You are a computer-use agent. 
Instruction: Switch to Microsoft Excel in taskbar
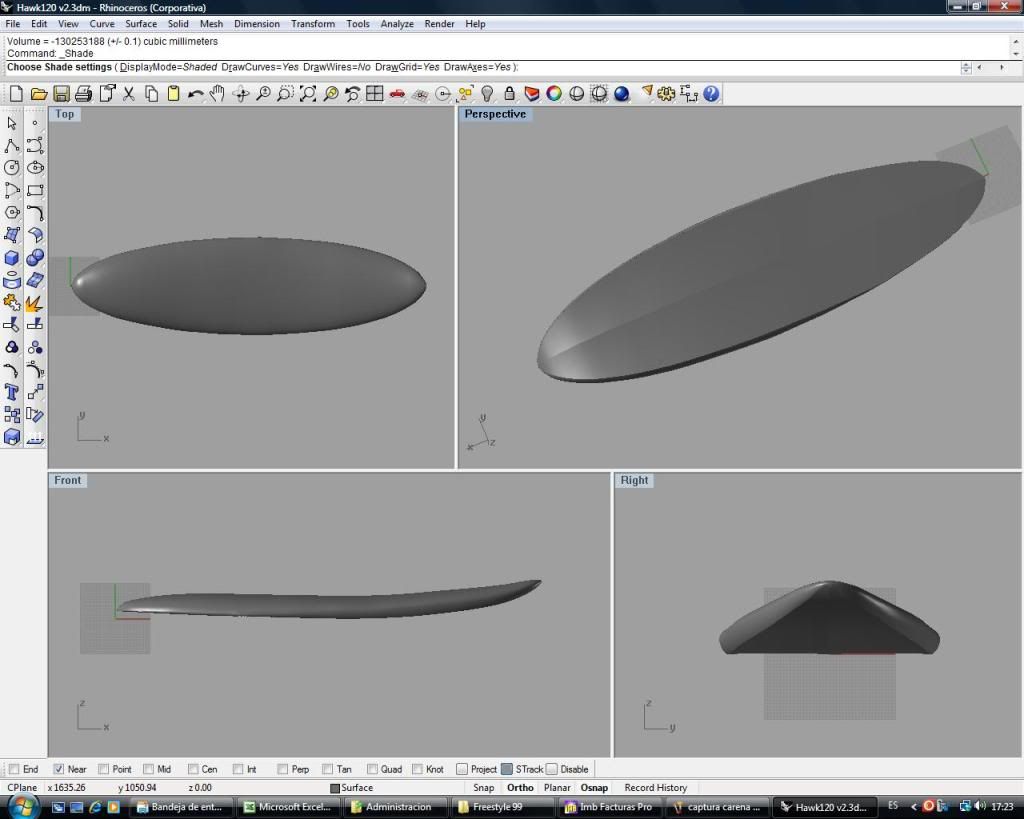(x=288, y=807)
